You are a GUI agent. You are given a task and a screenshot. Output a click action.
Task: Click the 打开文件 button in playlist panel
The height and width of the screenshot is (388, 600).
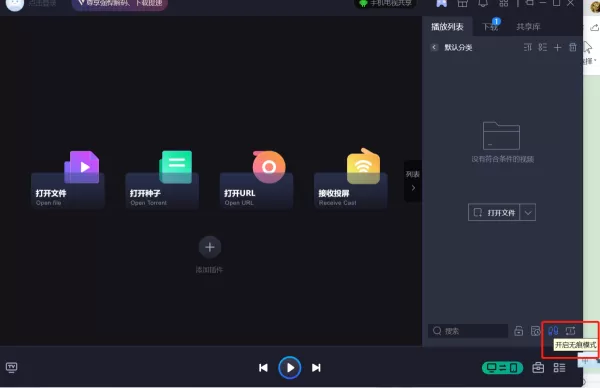(x=494, y=212)
